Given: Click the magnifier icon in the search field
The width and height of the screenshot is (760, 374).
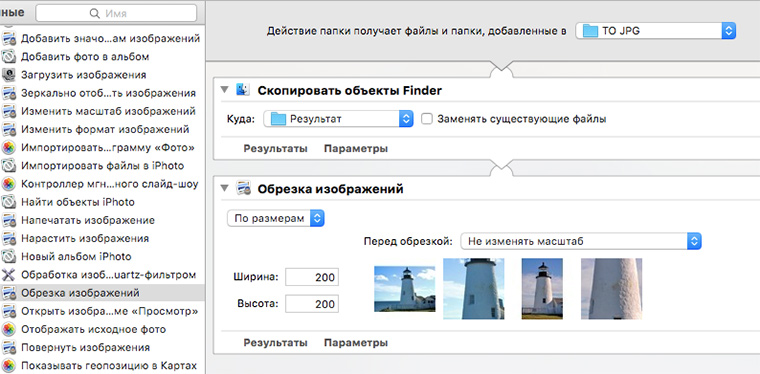Looking at the screenshot, I should pyautogui.click(x=95, y=14).
